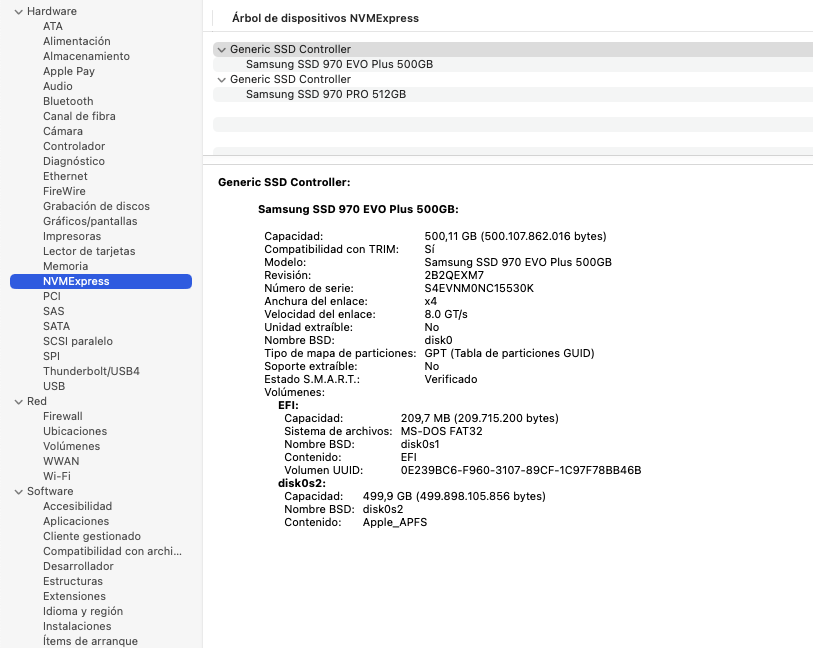Screen dimensions: 813x648
Task: Select Samsung SSD 970 EVO Plus 500GB row
Action: [513, 65]
